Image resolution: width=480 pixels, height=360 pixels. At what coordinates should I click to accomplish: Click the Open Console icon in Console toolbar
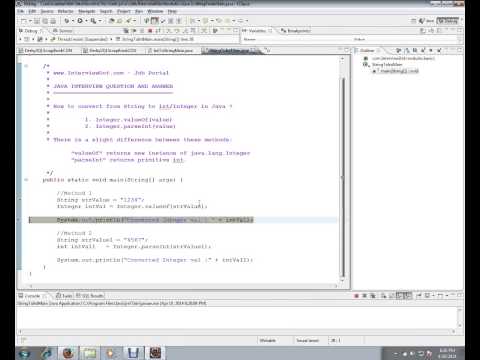point(441,296)
